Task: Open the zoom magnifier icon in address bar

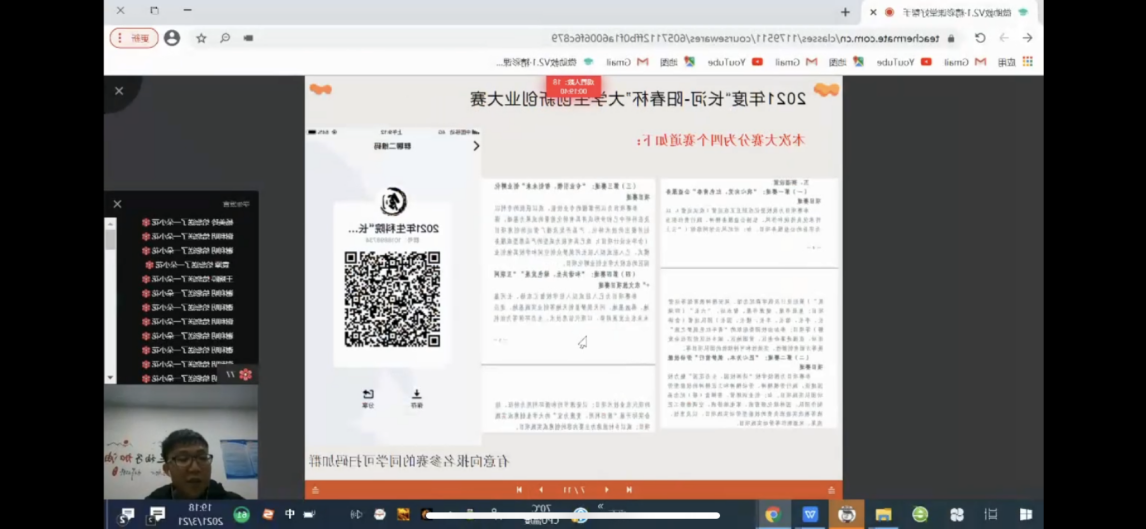Action: tap(225, 38)
